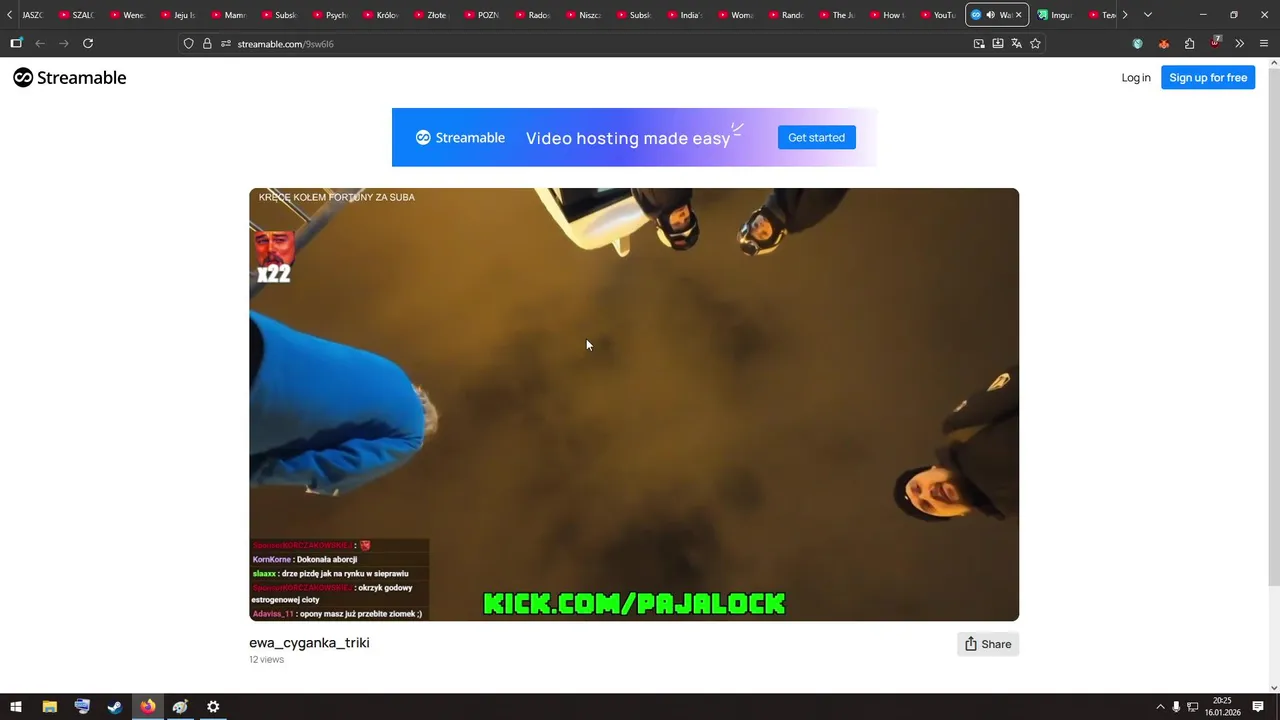
Task: Click the microphone icon in the system tray
Action: [1176, 707]
